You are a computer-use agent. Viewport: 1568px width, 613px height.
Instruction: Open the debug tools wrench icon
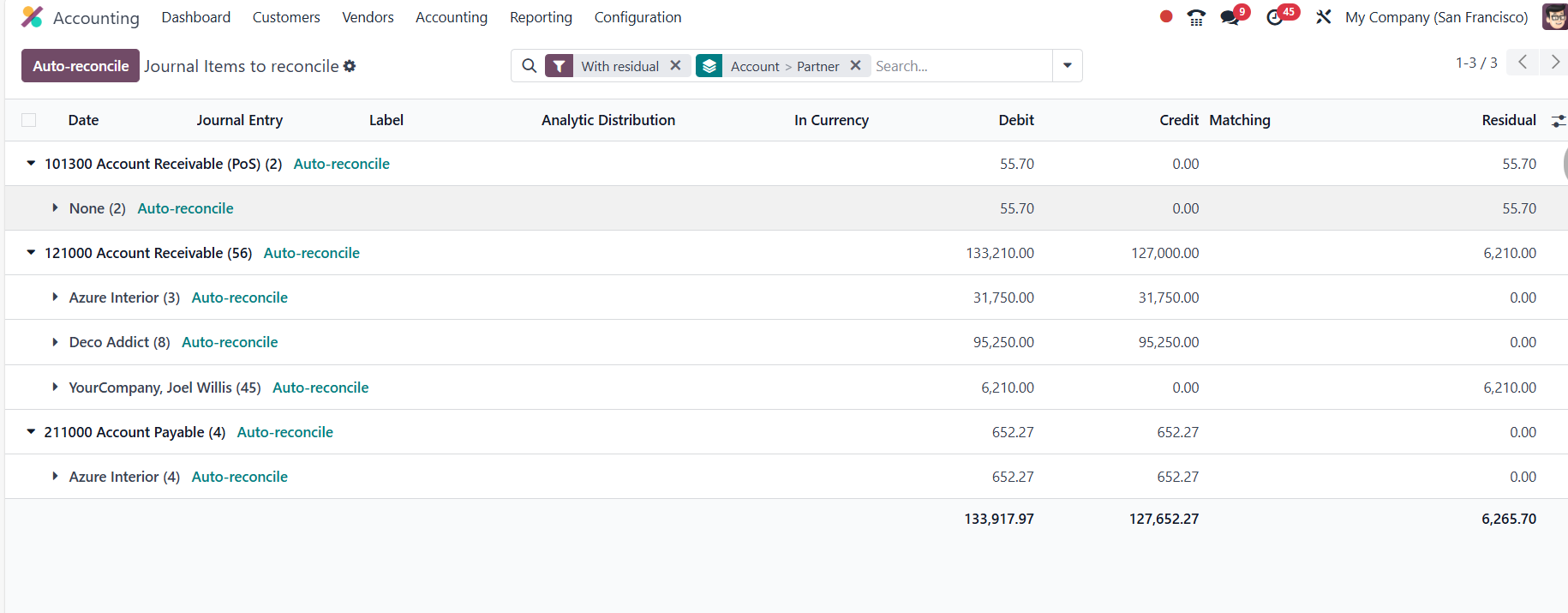[1324, 17]
